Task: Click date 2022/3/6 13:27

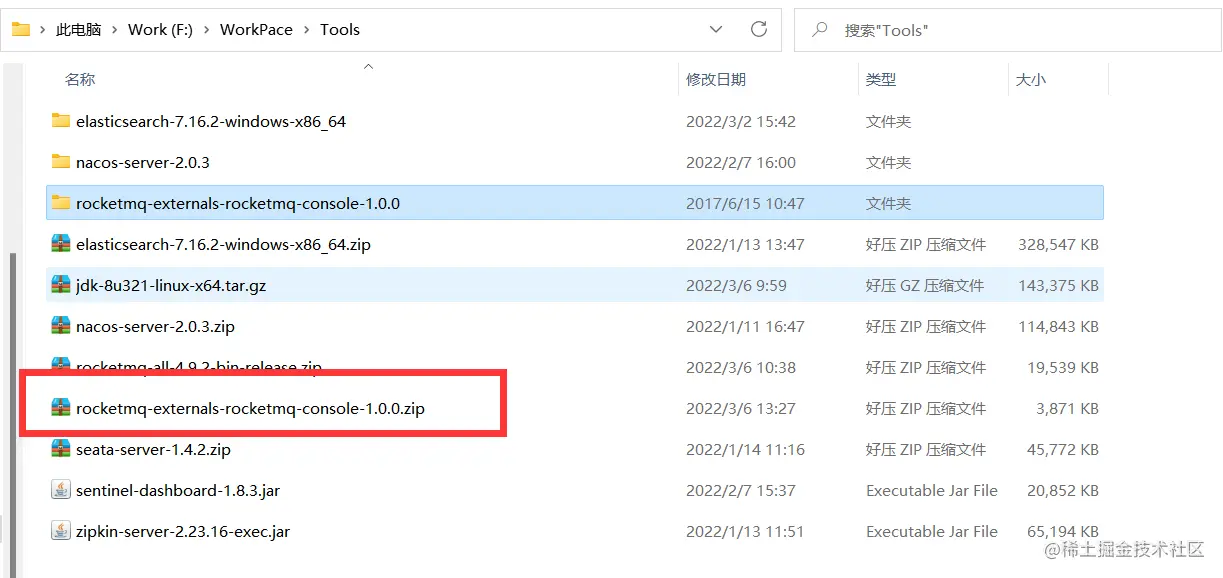Action: click(x=741, y=408)
